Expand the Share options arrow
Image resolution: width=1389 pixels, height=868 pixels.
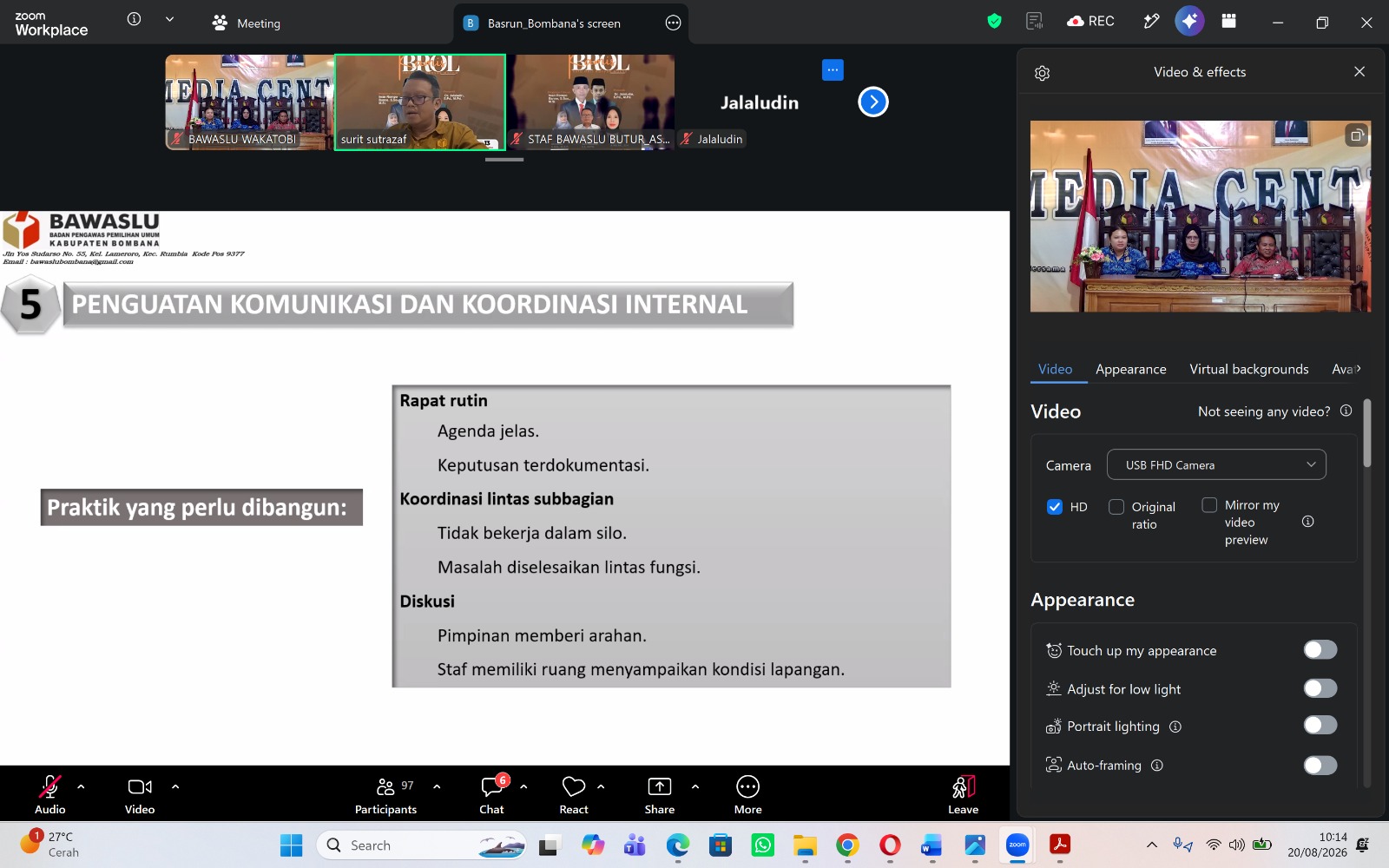coord(695,786)
